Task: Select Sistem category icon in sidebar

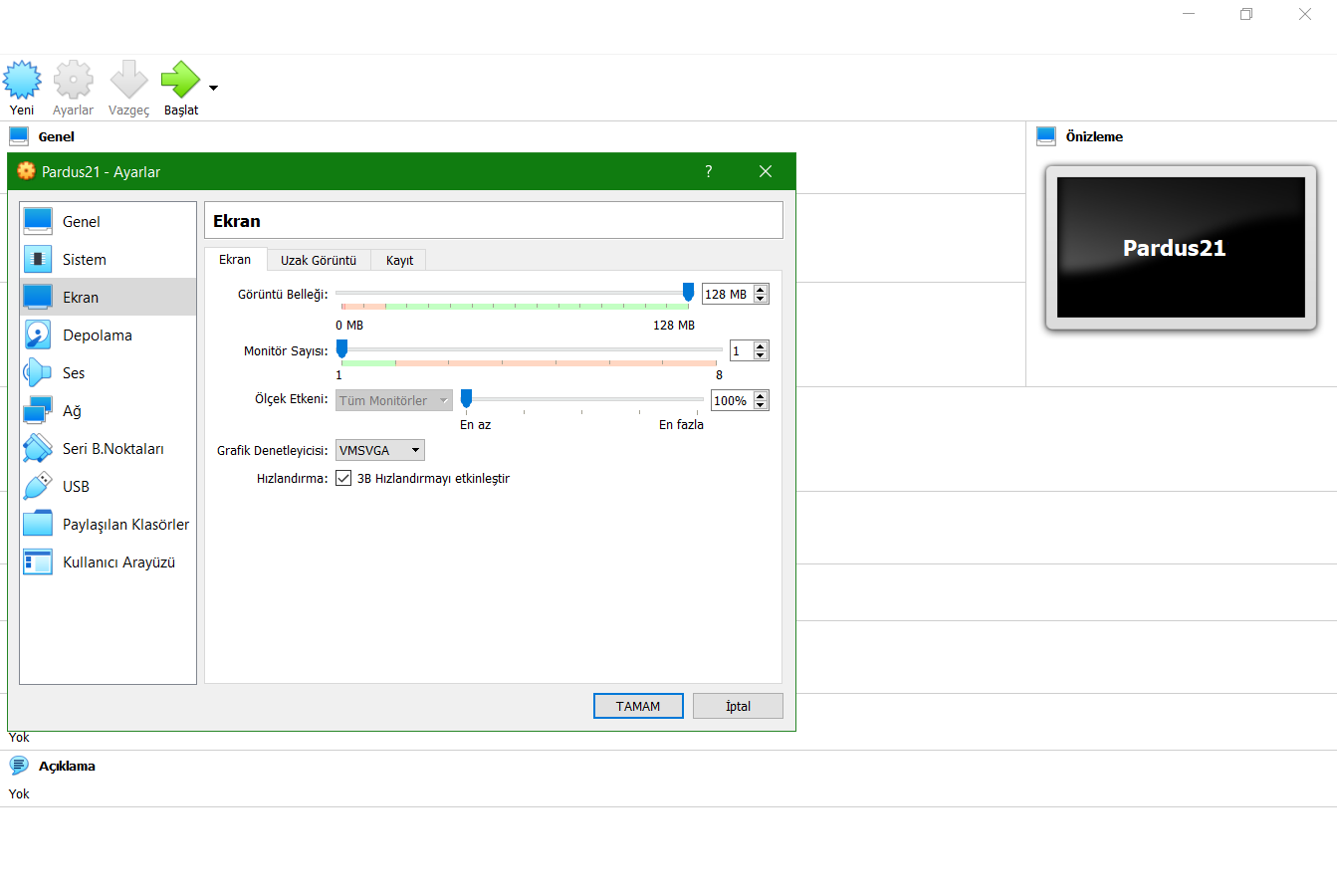Action: (38, 259)
